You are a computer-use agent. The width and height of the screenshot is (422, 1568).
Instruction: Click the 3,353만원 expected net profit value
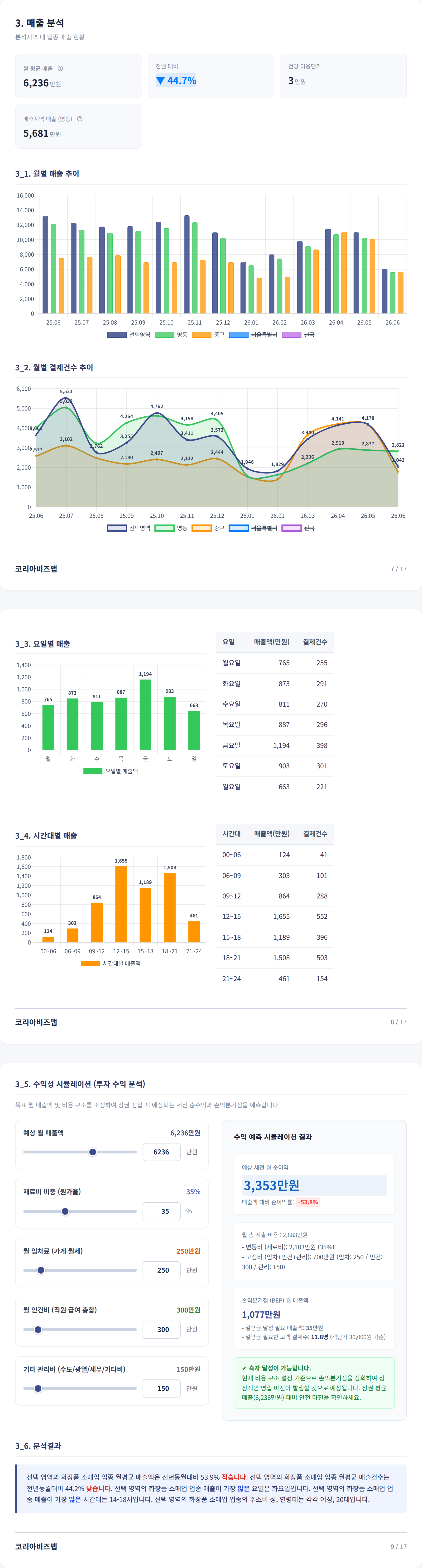(x=272, y=1185)
